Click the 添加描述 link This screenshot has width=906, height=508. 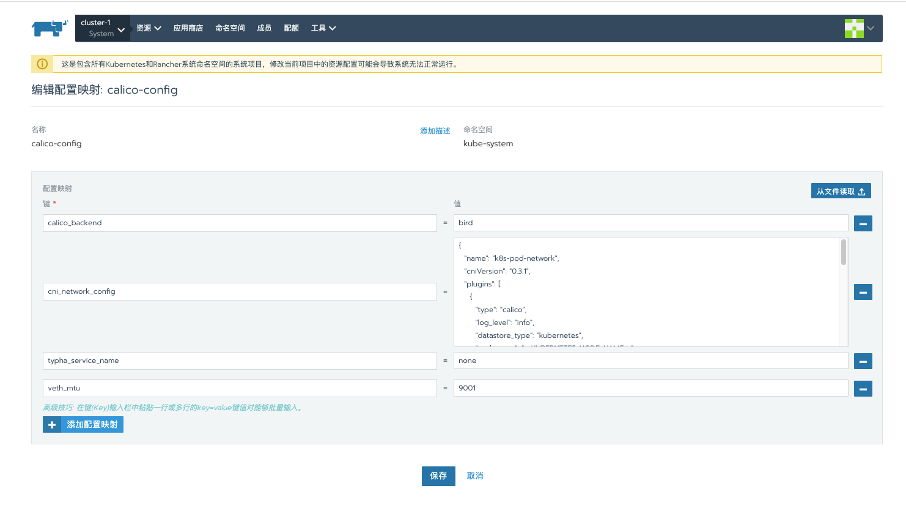click(434, 131)
